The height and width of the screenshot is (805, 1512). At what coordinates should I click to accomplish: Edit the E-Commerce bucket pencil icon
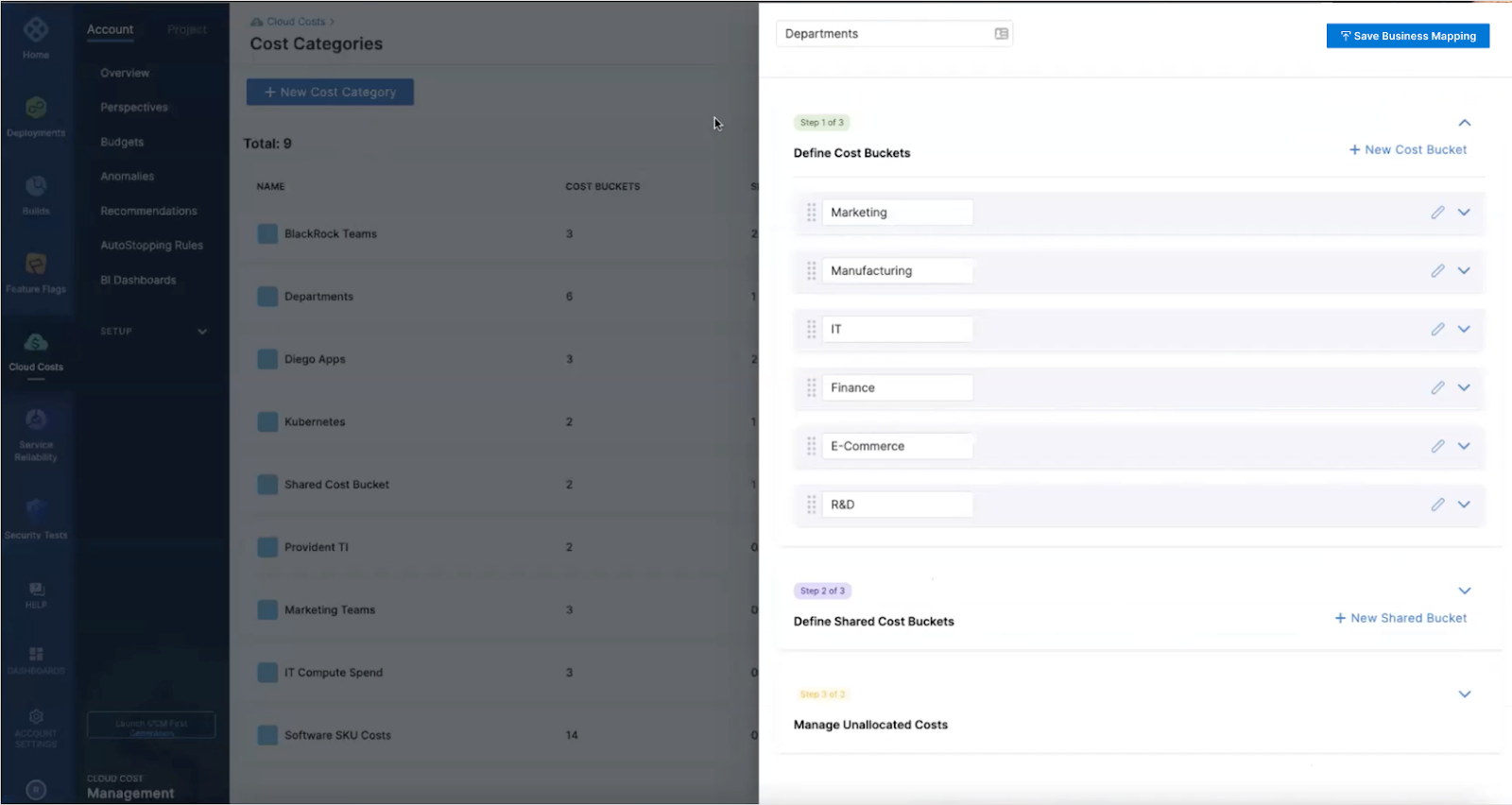(x=1437, y=447)
